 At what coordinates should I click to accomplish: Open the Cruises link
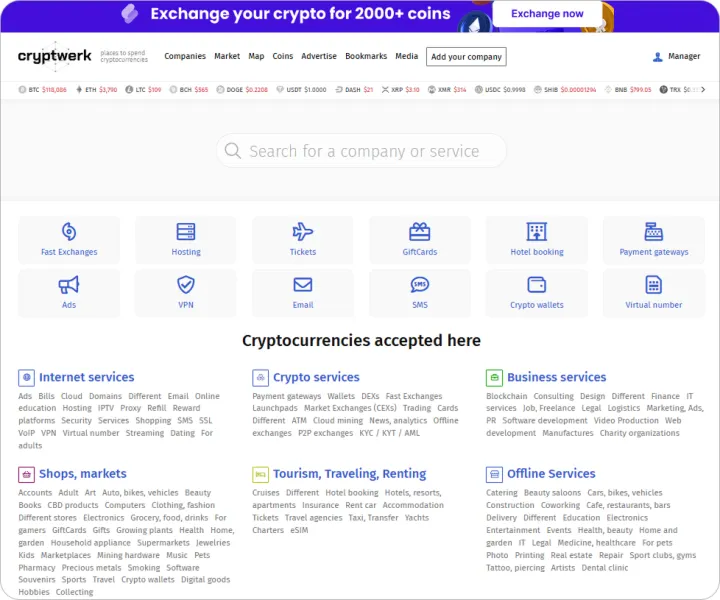[x=265, y=493]
